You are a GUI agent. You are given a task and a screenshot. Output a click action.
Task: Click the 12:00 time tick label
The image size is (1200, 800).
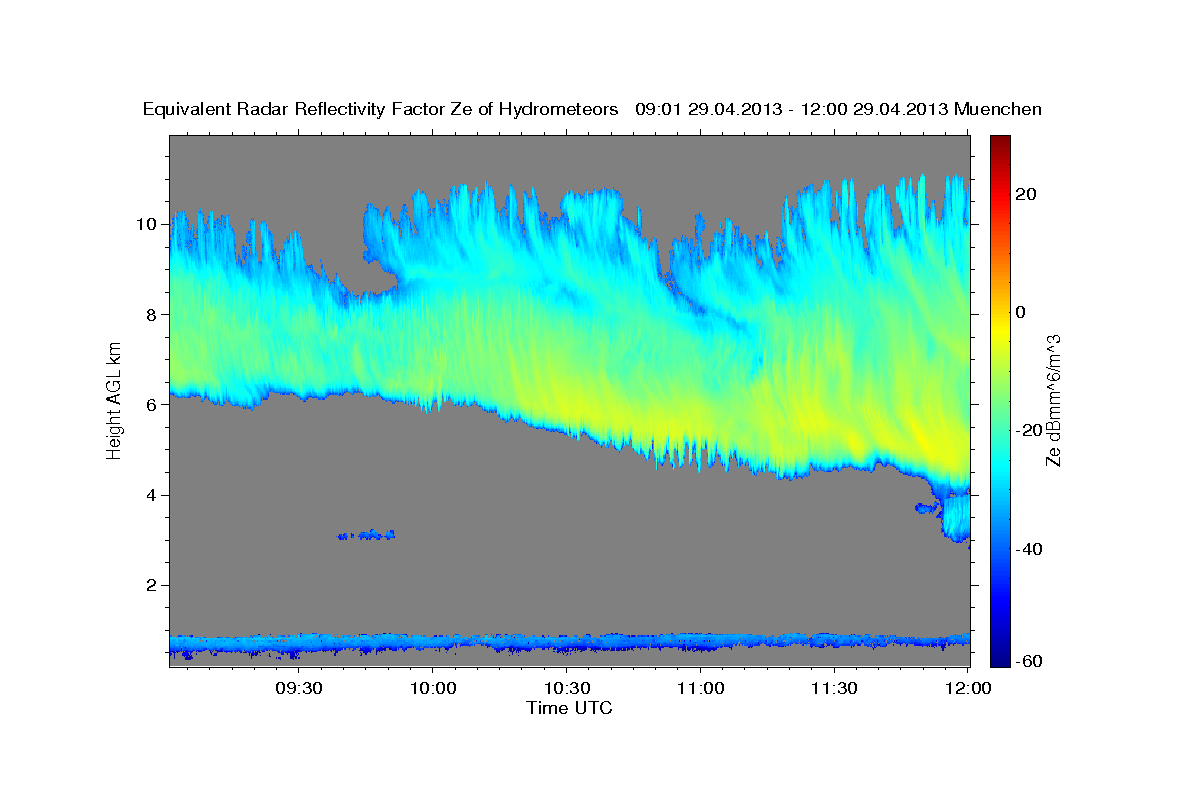pos(967,689)
